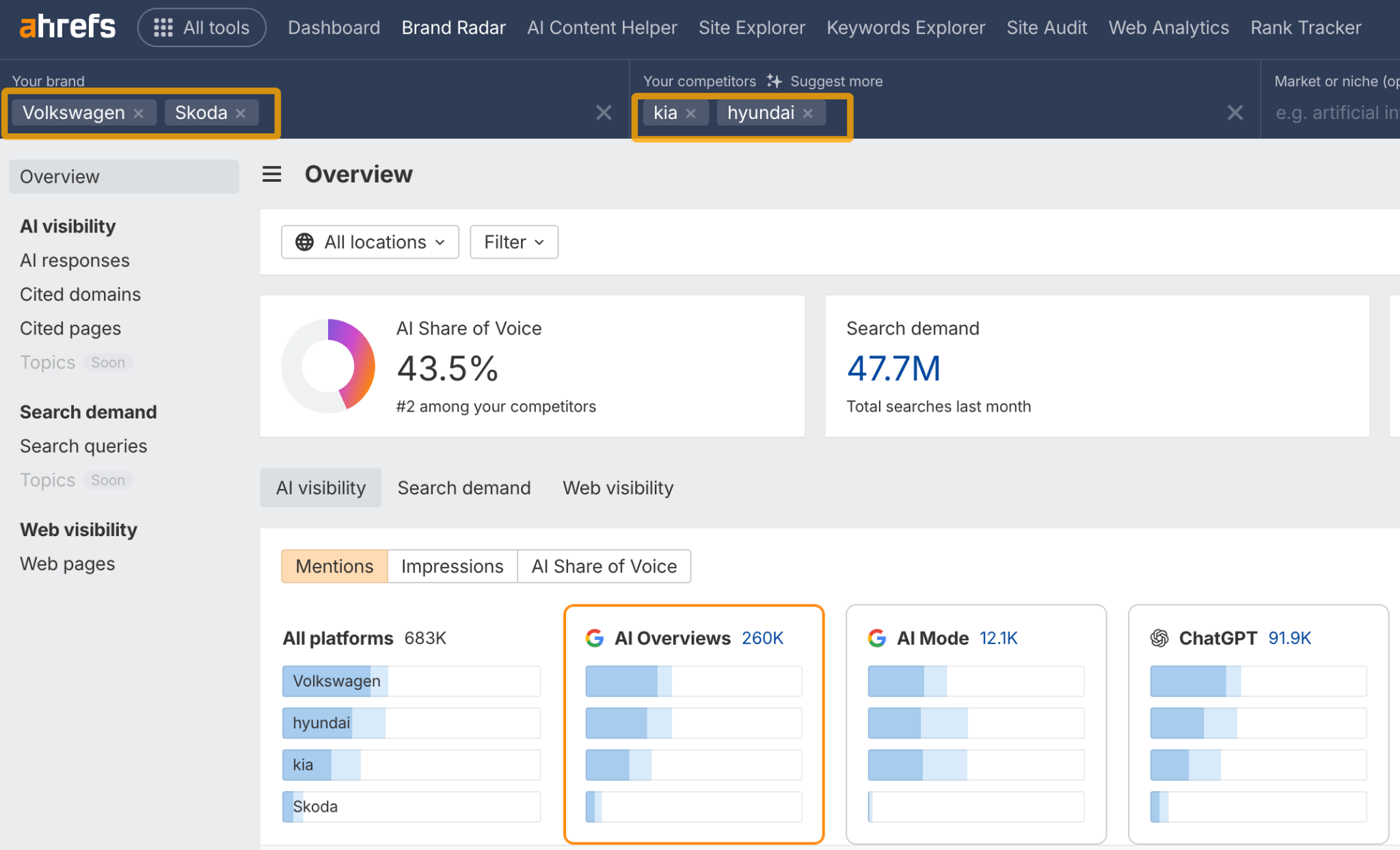This screenshot has height=850, width=1400.
Task: Remove the Skoda brand tag
Action: tap(241, 113)
